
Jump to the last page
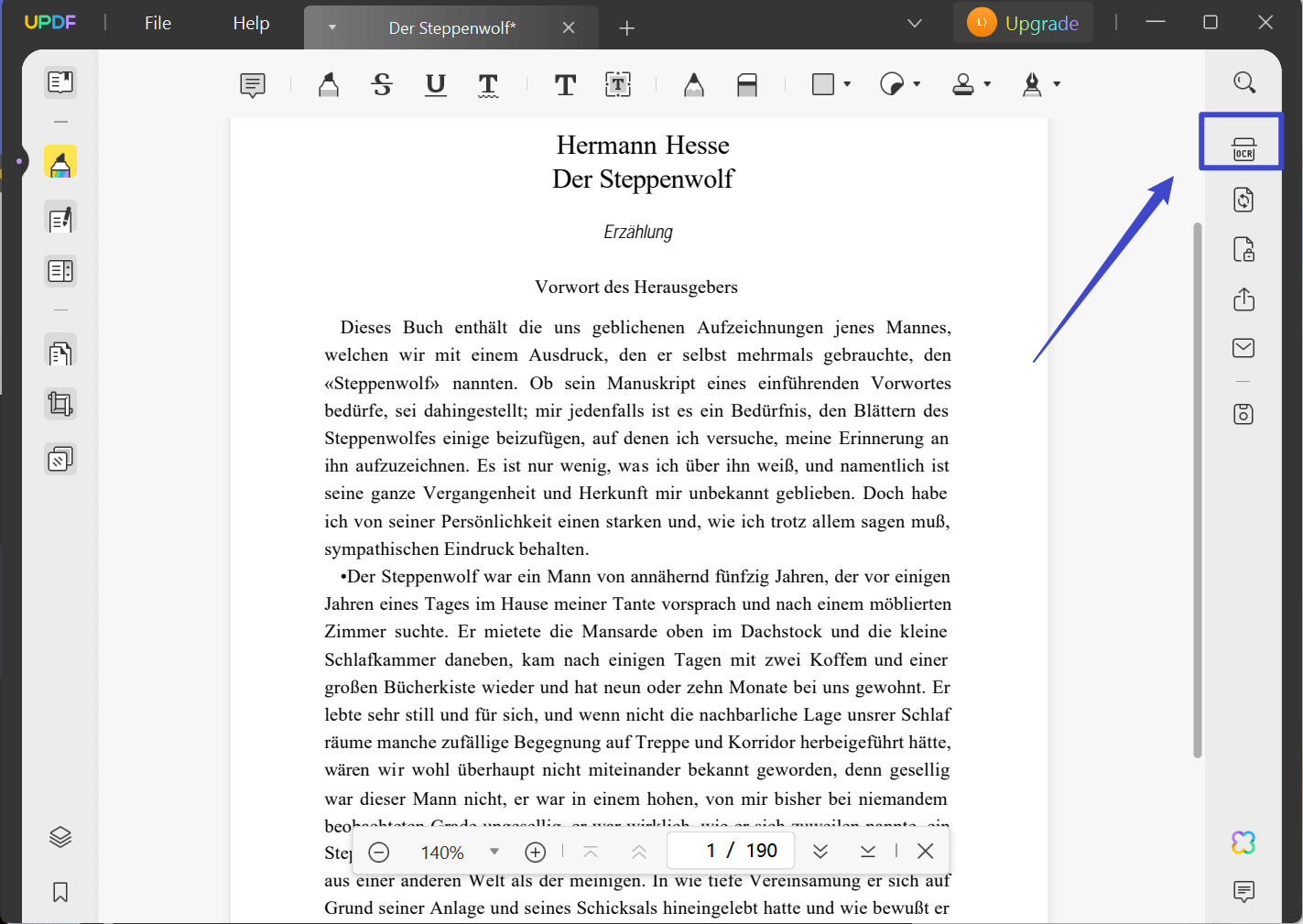coord(868,852)
